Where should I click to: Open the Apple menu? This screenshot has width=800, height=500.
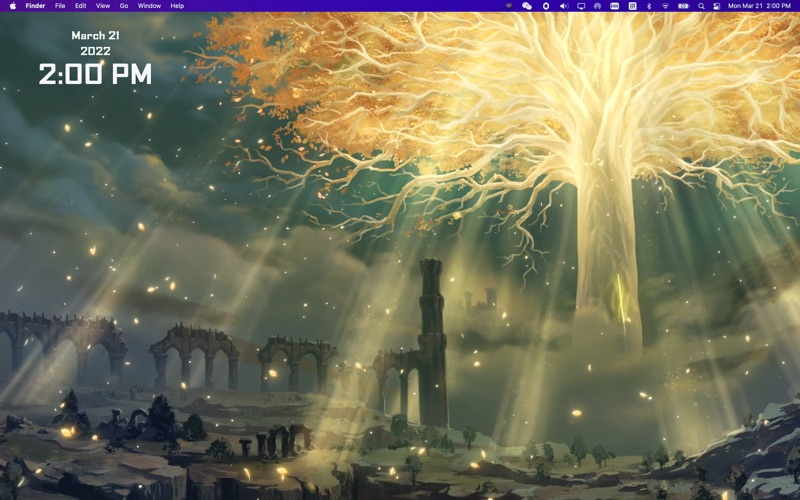[x=13, y=6]
